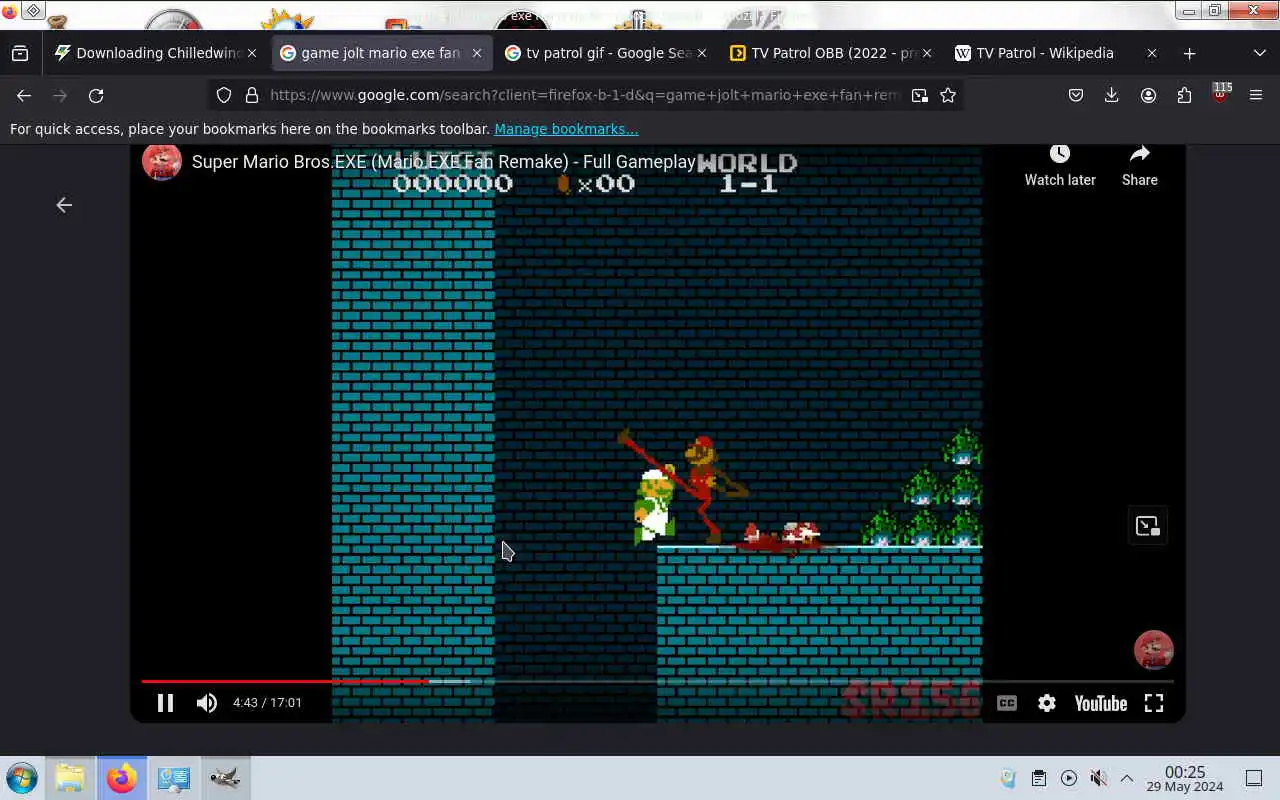Click the picture-in-picture icon in the address bar
Viewport: 1280px width, 800px height.
919,95
